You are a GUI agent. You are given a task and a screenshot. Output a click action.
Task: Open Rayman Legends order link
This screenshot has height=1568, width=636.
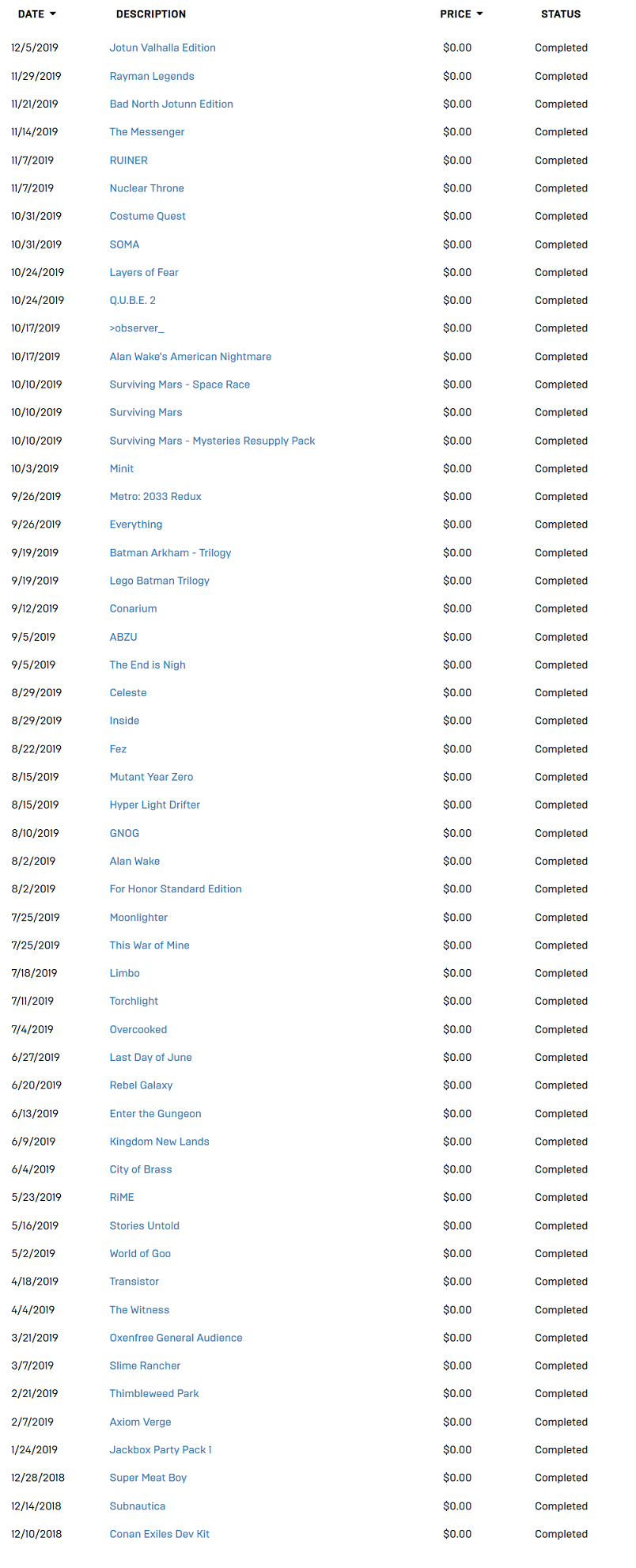(152, 76)
